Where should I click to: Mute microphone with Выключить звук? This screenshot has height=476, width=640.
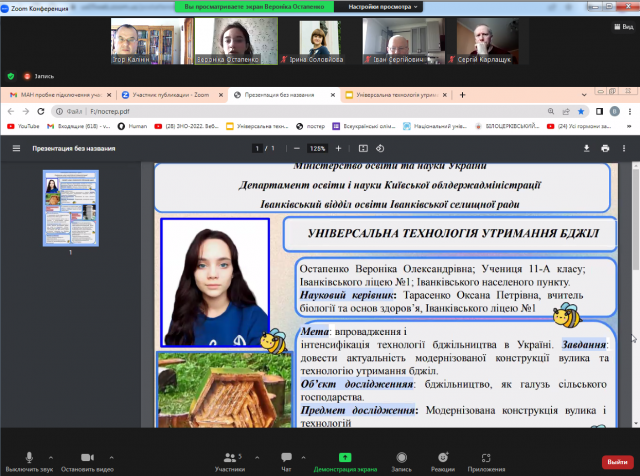point(27,456)
